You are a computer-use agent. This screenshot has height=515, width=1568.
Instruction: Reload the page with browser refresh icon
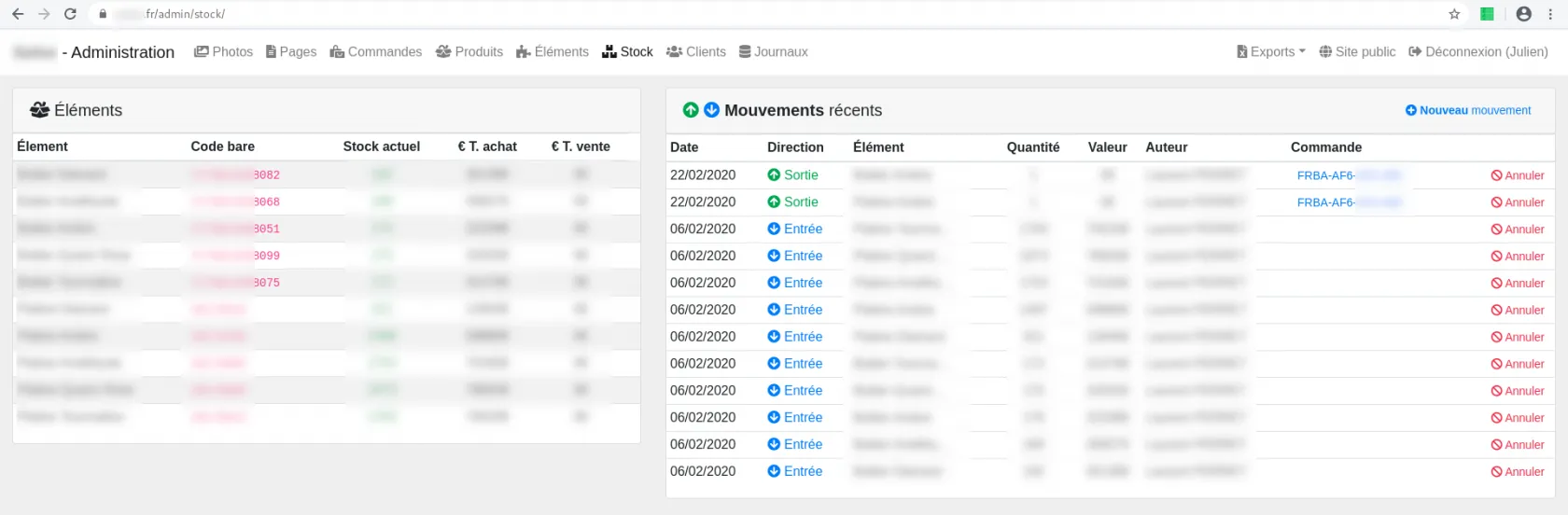(x=70, y=14)
